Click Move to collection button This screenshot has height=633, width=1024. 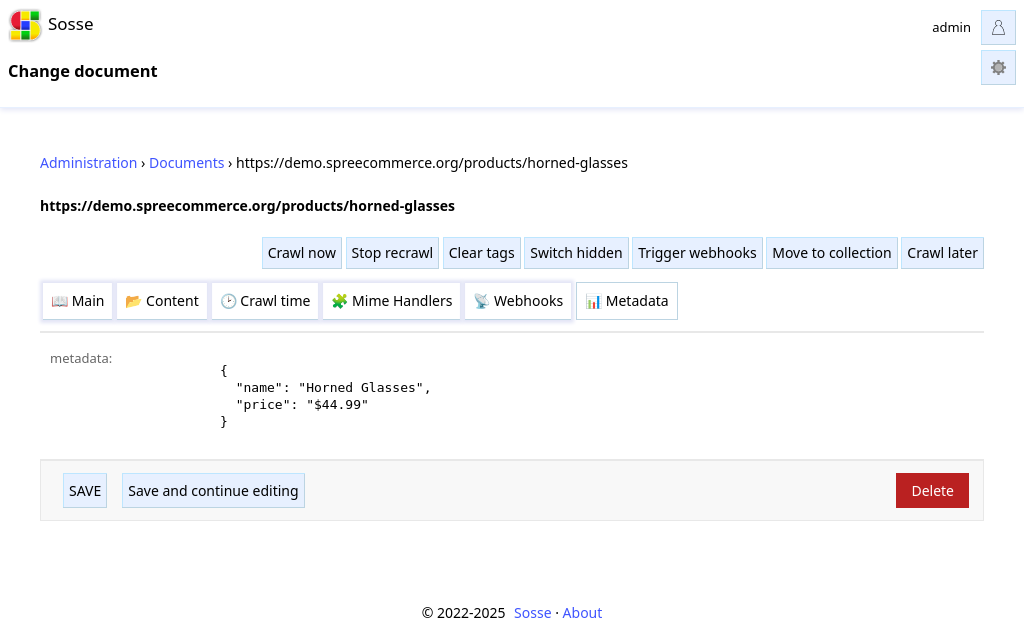831,253
